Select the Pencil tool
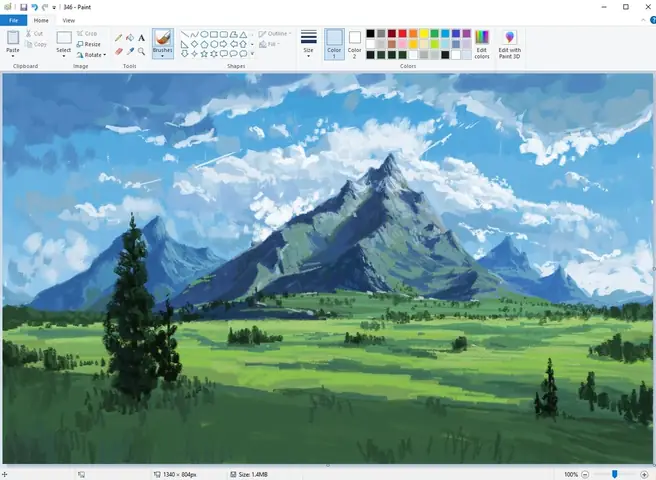 click(119, 38)
